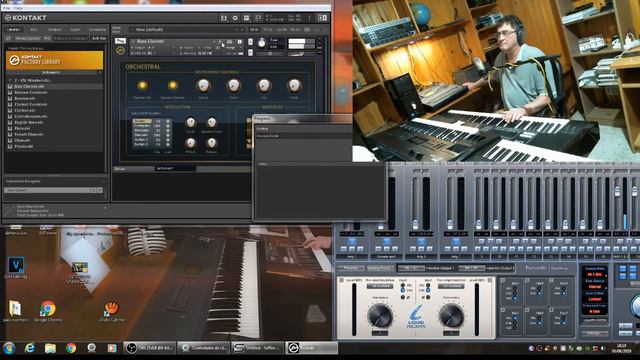
Task: Open the folder shortcut on the desktop
Action: [x=15, y=311]
